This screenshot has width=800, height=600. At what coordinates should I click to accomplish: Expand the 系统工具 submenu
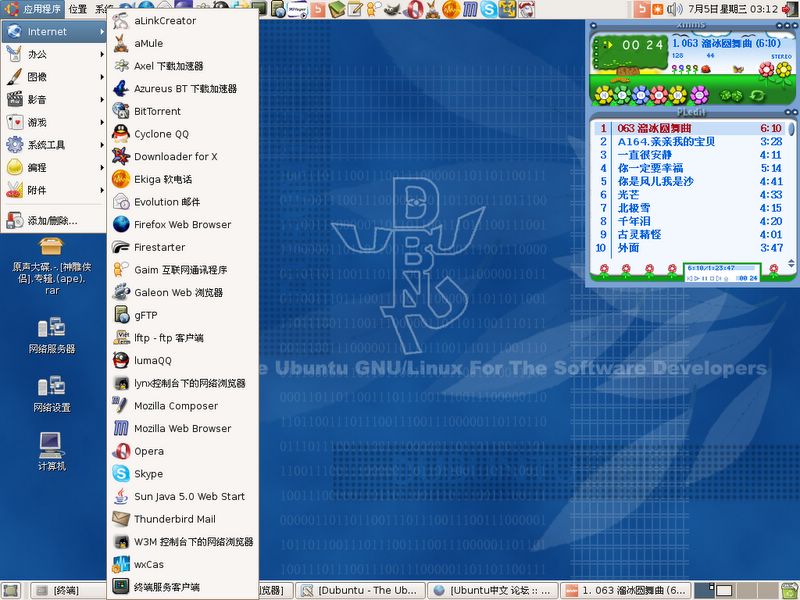[x=54, y=145]
